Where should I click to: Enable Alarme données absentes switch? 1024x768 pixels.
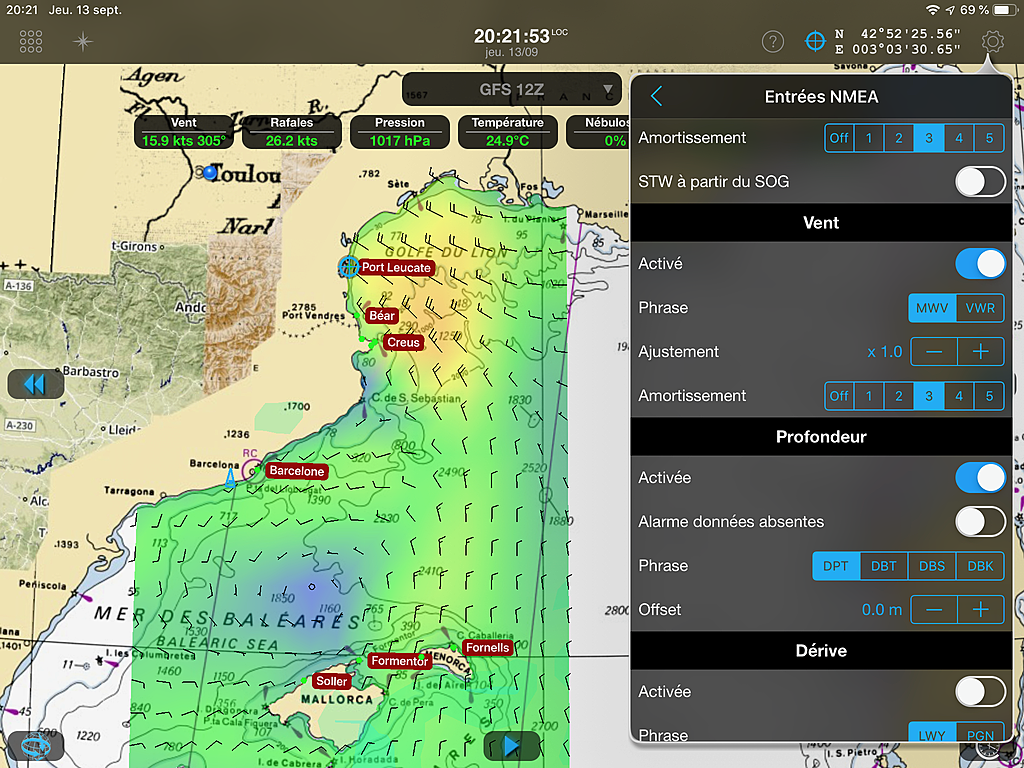[980, 522]
